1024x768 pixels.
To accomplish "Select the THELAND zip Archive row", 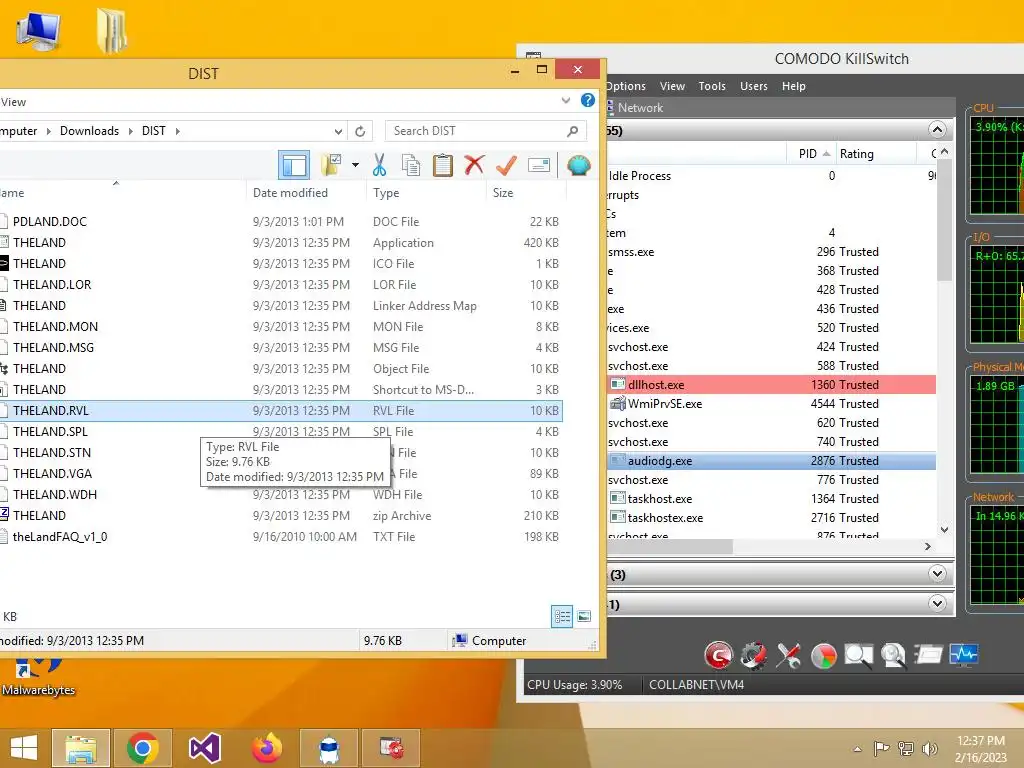I will point(281,516).
